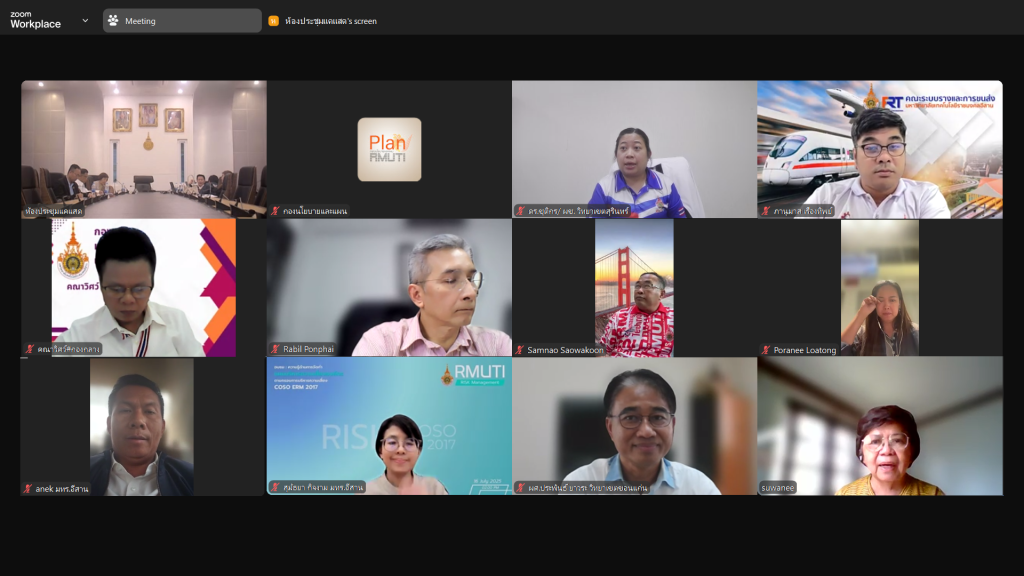Viewport: 1024px width, 576px height.
Task: Click muted mic icon beside Poranee Loatong
Action: pos(766,350)
